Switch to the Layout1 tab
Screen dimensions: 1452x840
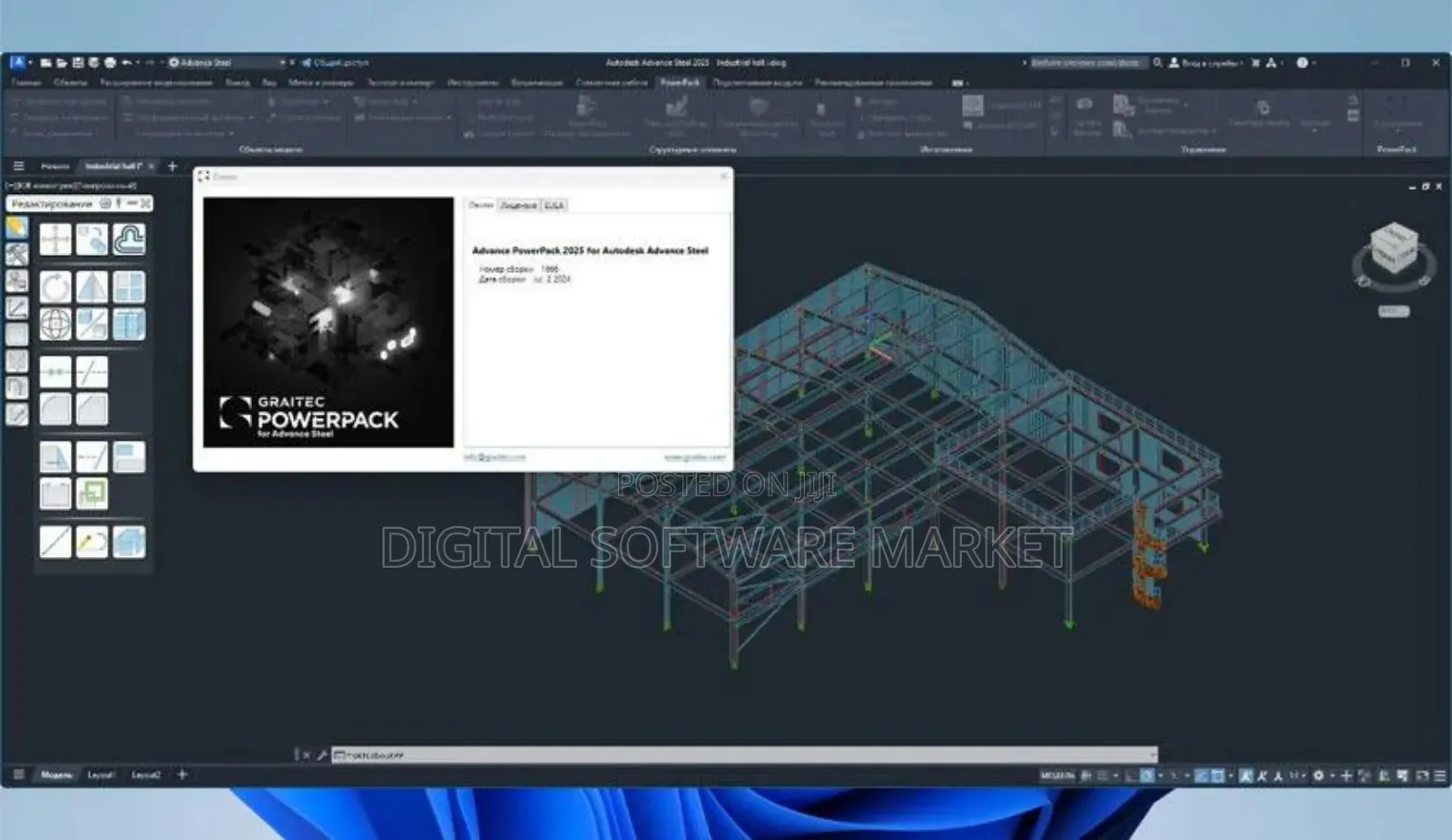(100, 775)
